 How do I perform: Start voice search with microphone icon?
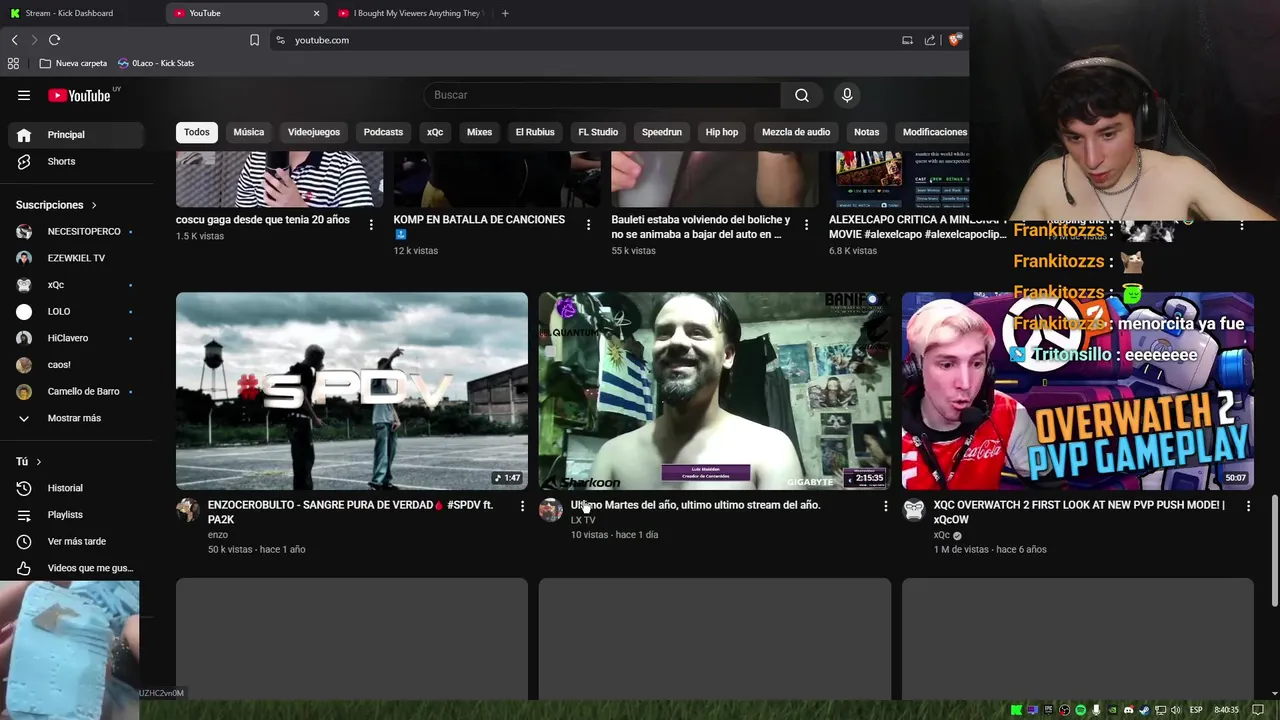click(847, 95)
